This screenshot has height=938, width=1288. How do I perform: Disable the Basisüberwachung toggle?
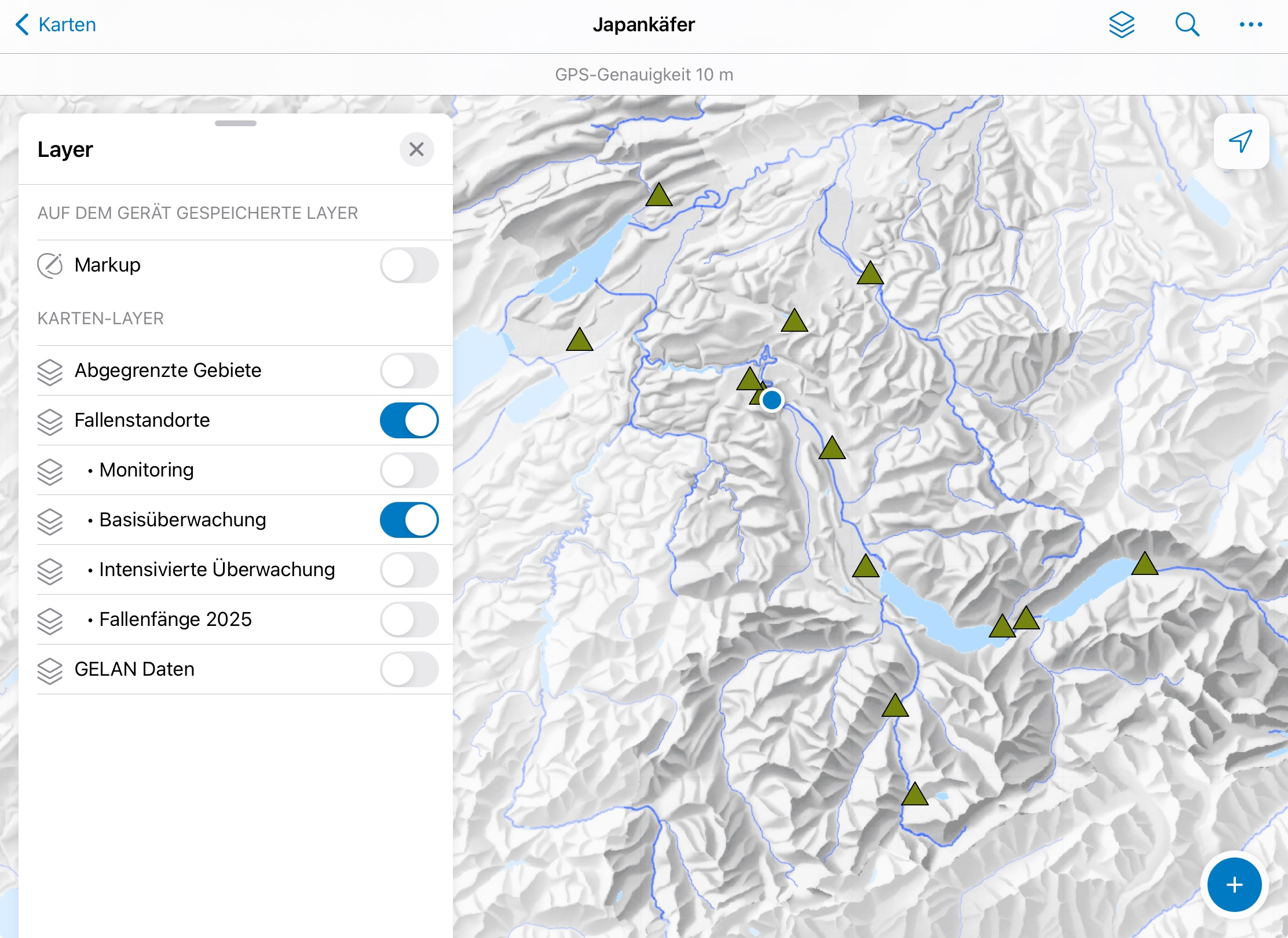409,520
